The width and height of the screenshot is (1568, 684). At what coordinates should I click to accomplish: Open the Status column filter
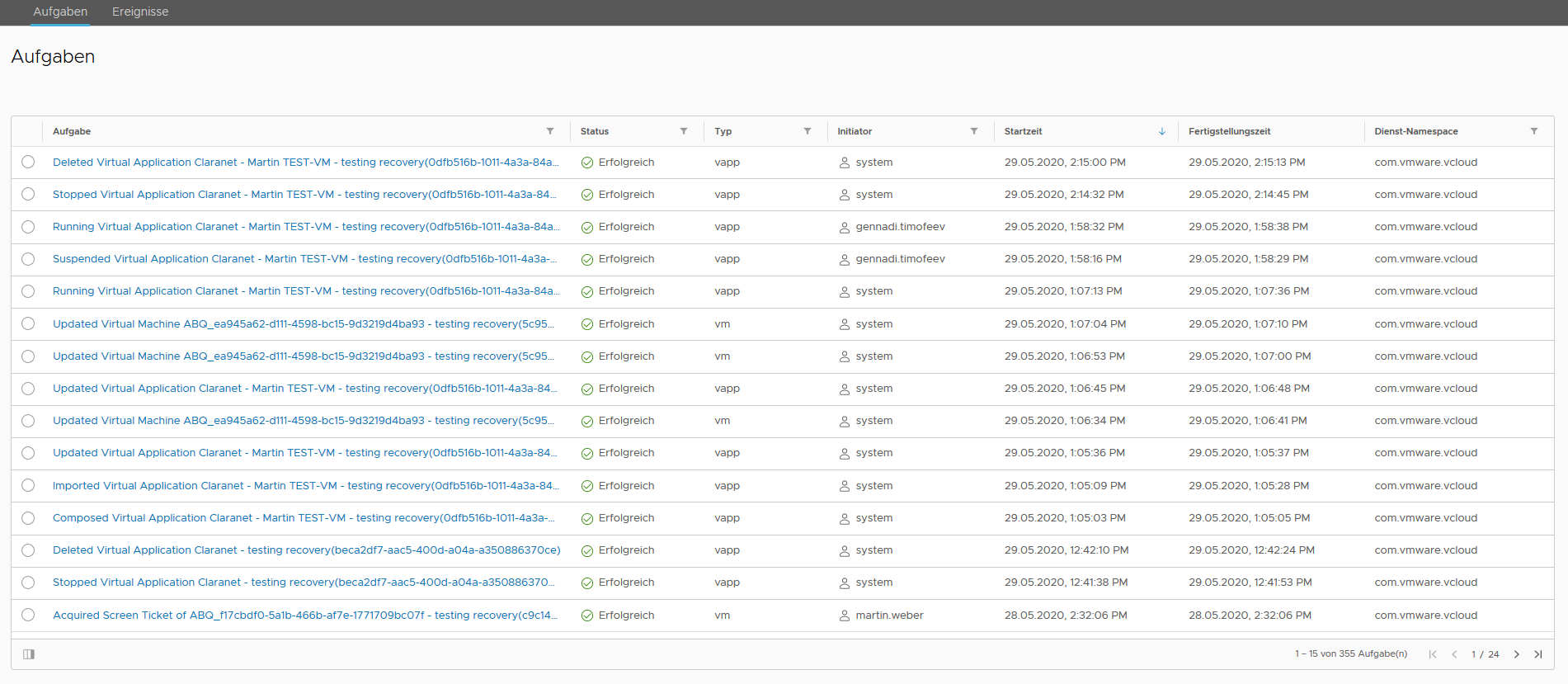click(684, 131)
